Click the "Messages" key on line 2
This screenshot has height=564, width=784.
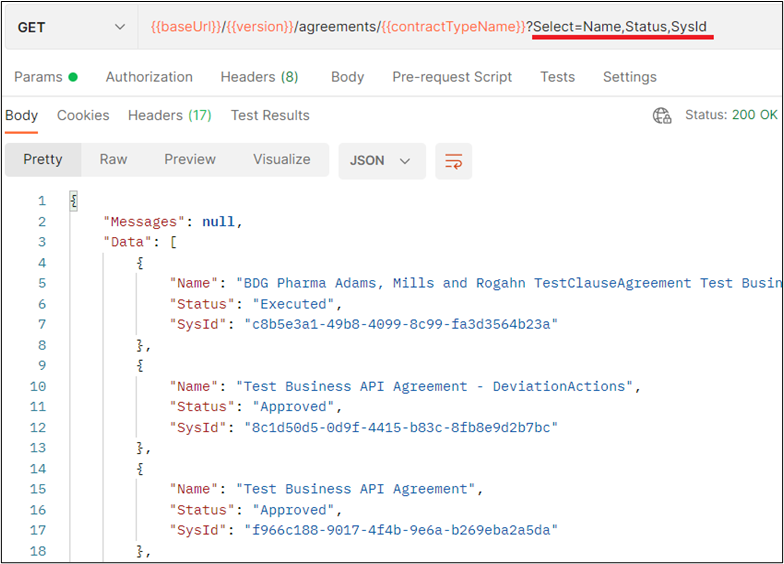point(144,222)
